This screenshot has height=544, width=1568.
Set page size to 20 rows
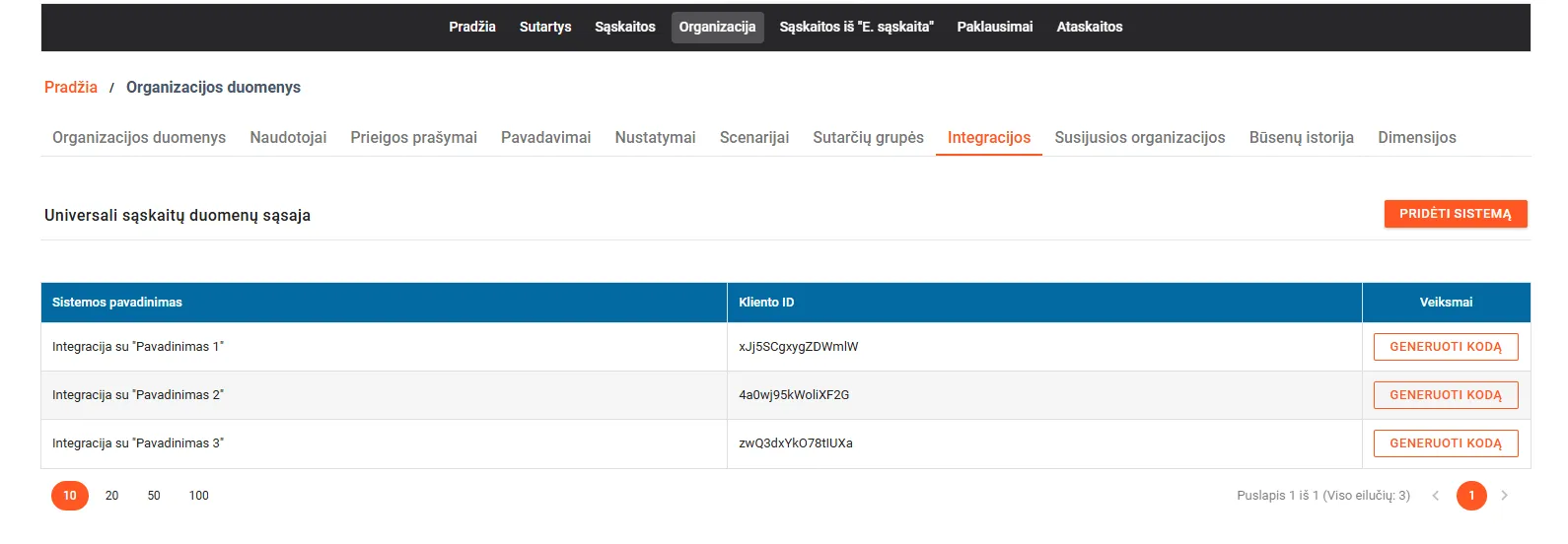(x=111, y=496)
